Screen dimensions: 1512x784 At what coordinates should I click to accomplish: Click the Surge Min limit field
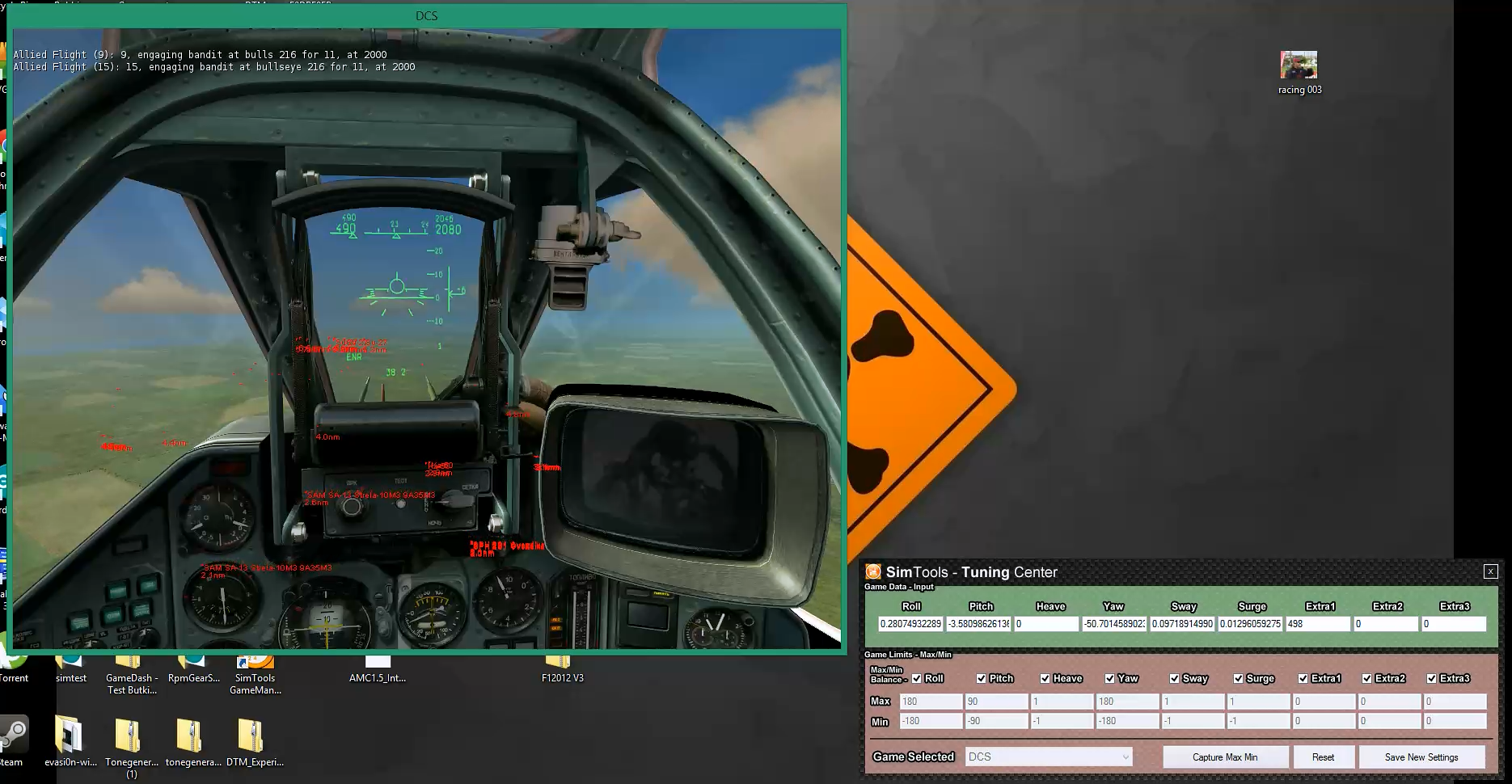[1258, 721]
